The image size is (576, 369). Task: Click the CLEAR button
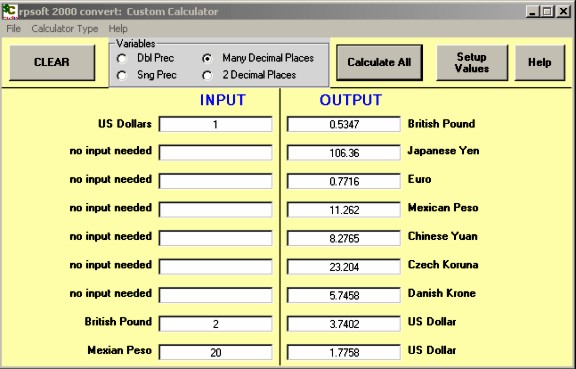coord(52,62)
